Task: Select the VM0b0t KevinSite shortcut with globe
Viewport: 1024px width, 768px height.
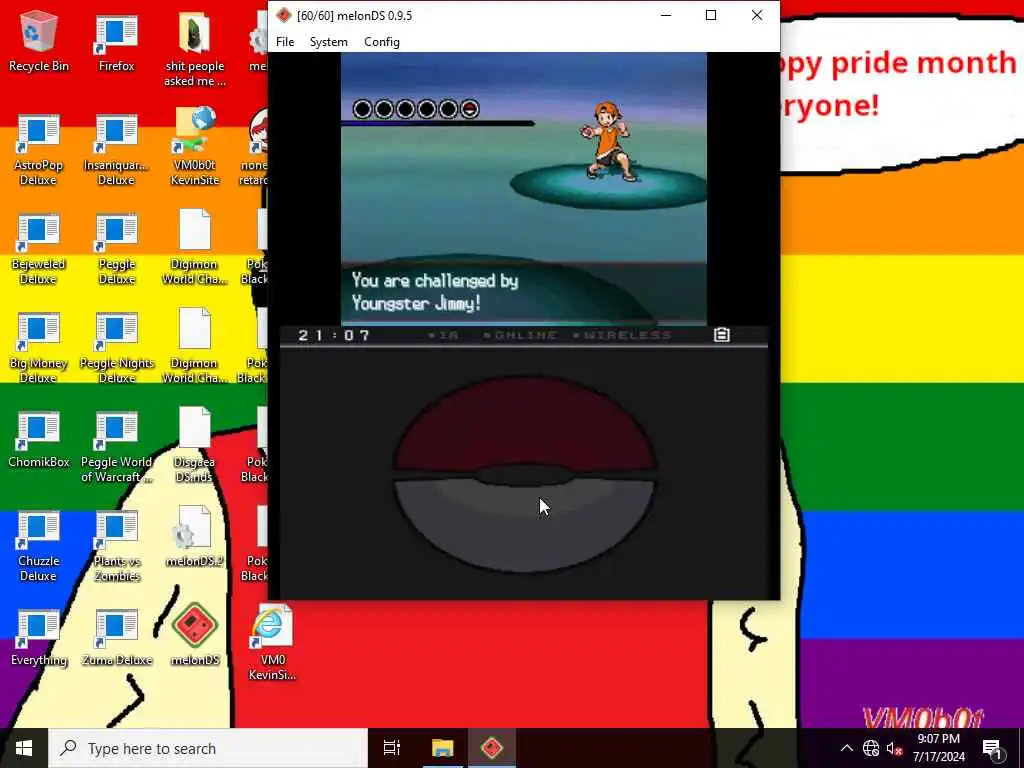Action: coord(195,148)
